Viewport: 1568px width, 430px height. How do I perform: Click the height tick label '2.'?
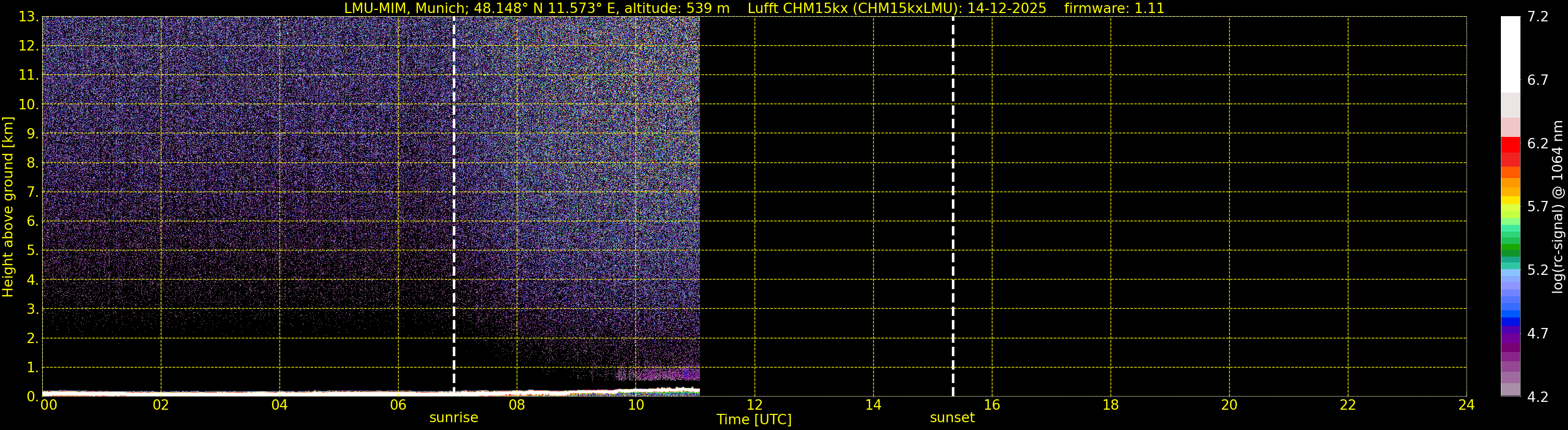[x=32, y=339]
